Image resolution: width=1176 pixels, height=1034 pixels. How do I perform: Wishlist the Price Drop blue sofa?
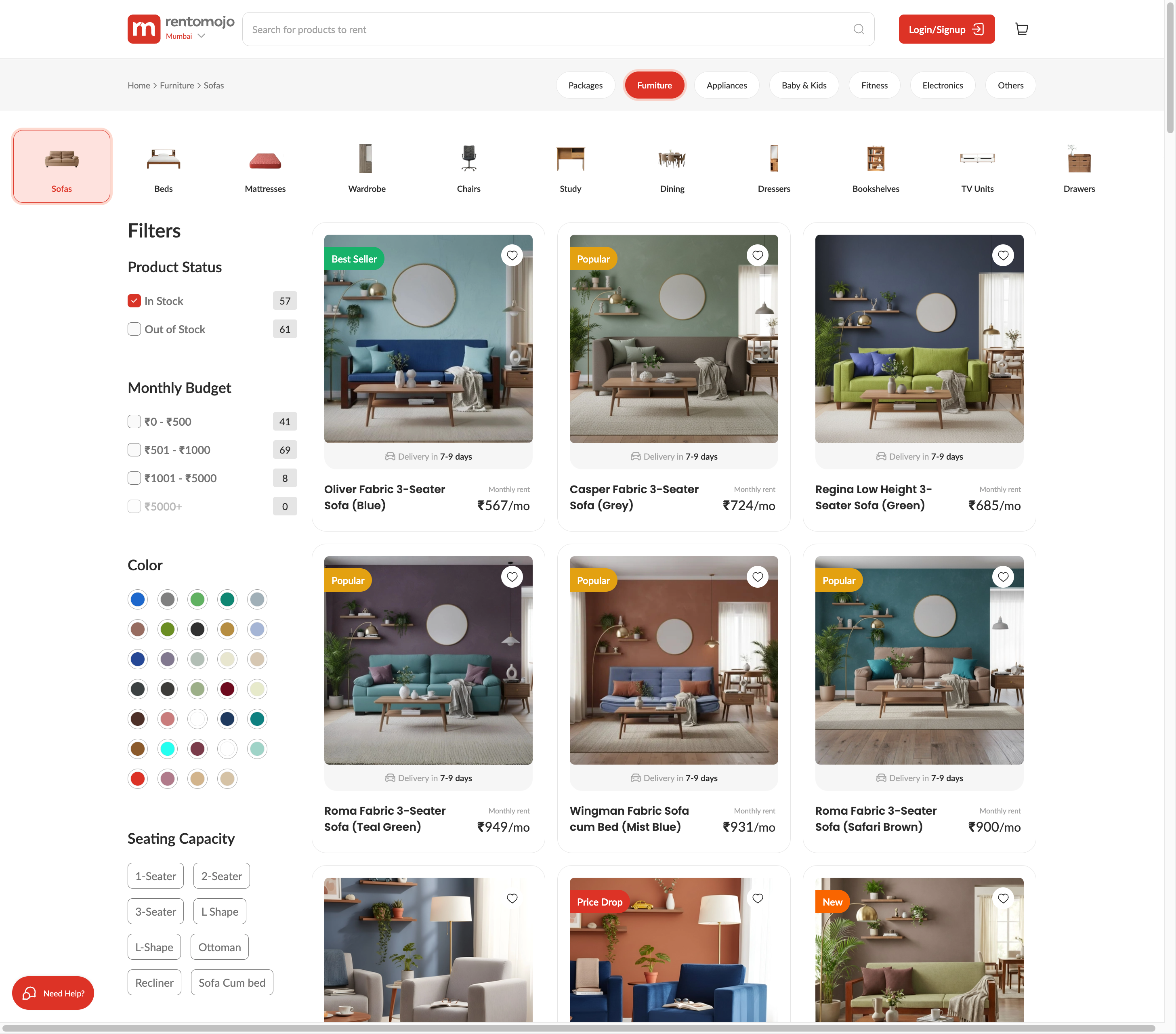point(758,899)
